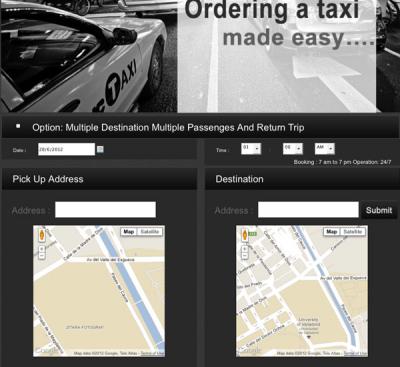
Task: Toggle the multiple destination option checkbox
Action: 18,126
